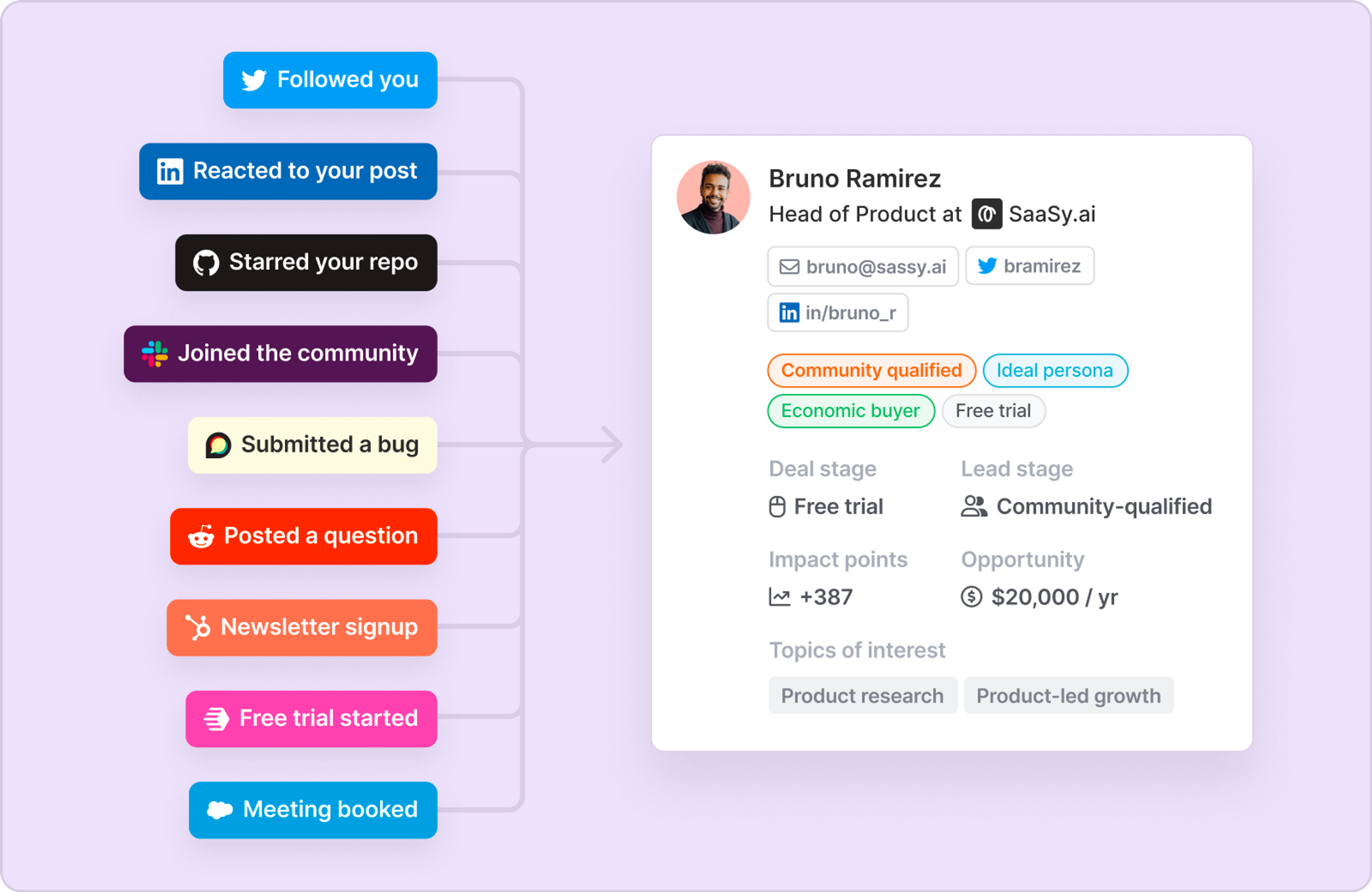Select the Ideal persona tag

click(1054, 370)
